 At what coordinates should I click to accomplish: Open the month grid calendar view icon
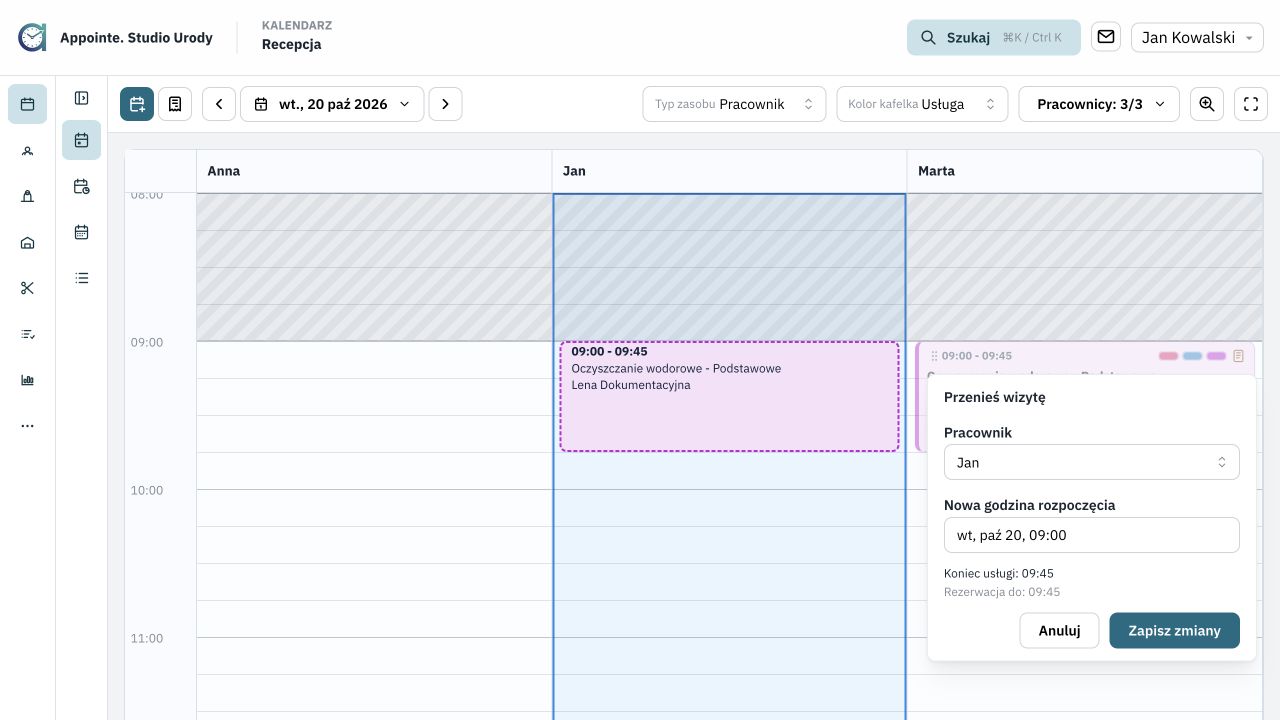(82, 232)
